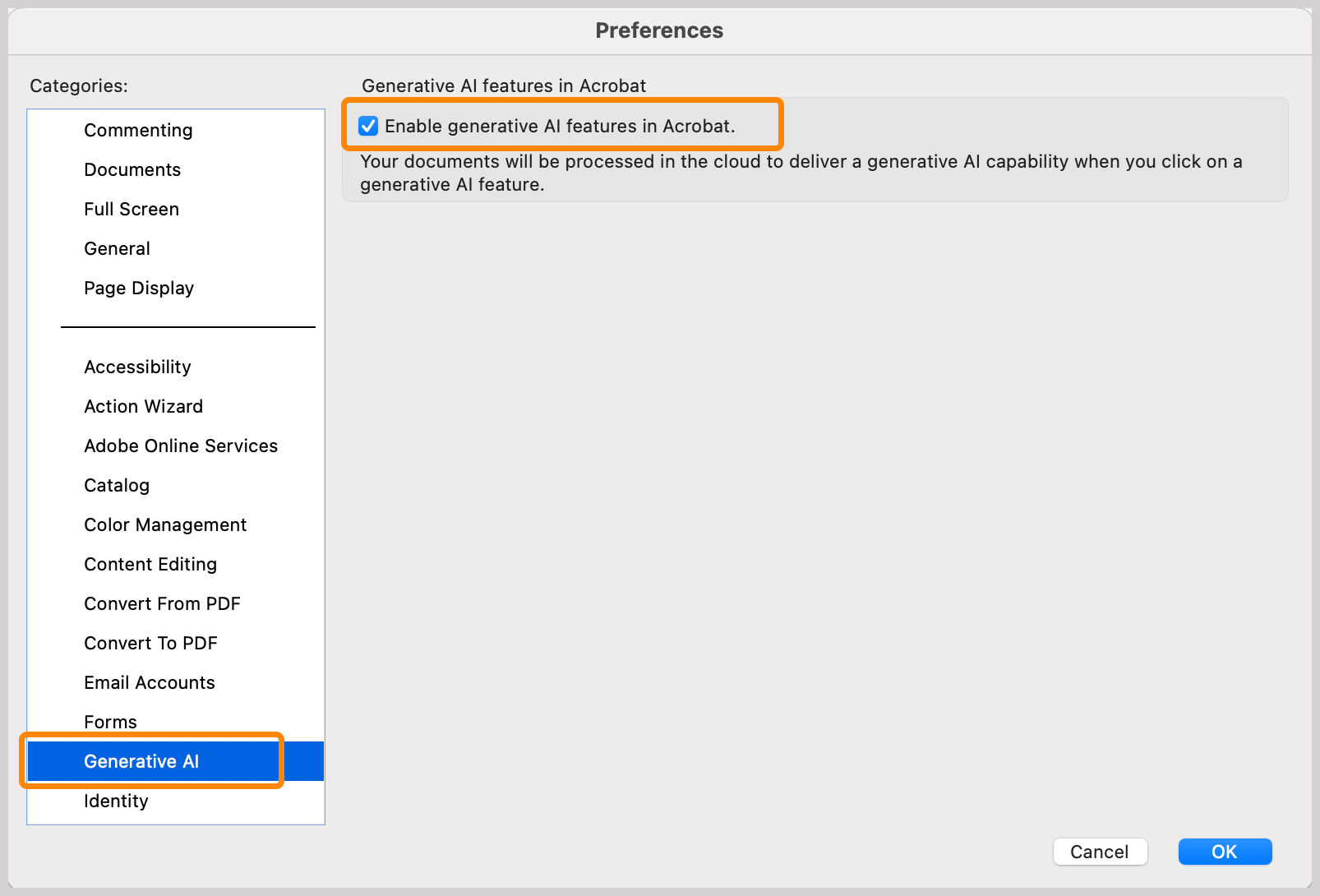Select Convert To PDF category

(x=150, y=643)
